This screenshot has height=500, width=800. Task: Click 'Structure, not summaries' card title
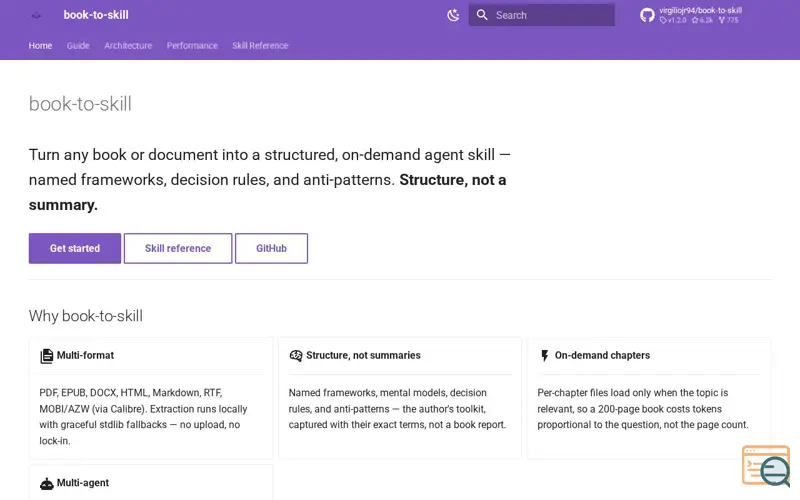click(363, 355)
